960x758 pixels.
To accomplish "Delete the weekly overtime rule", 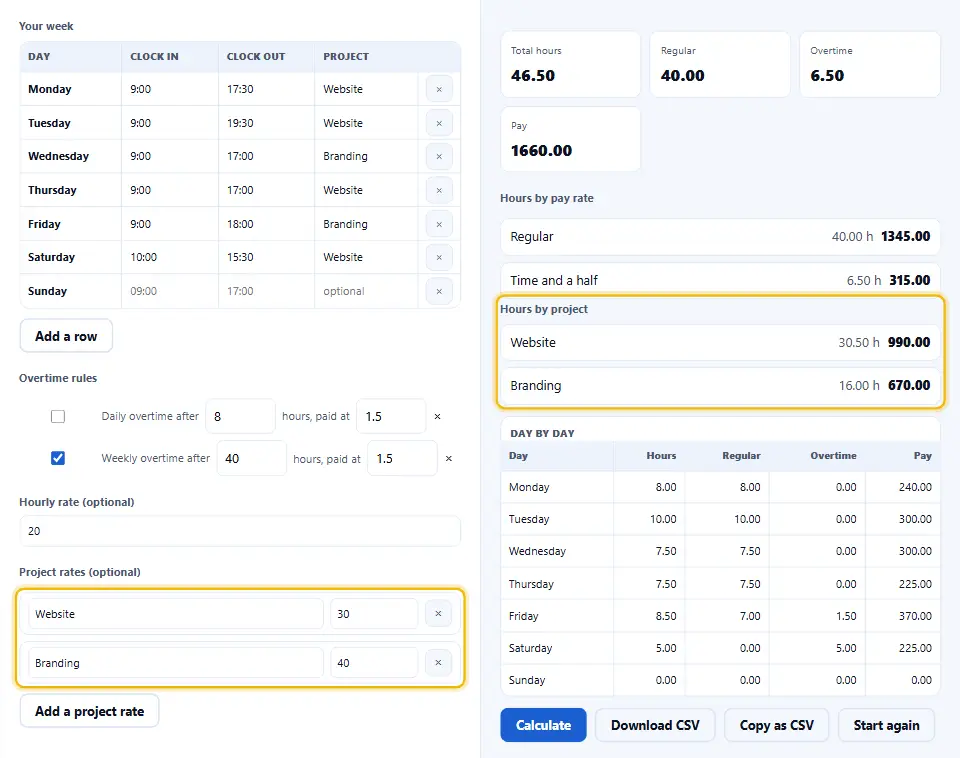I will 449,459.
